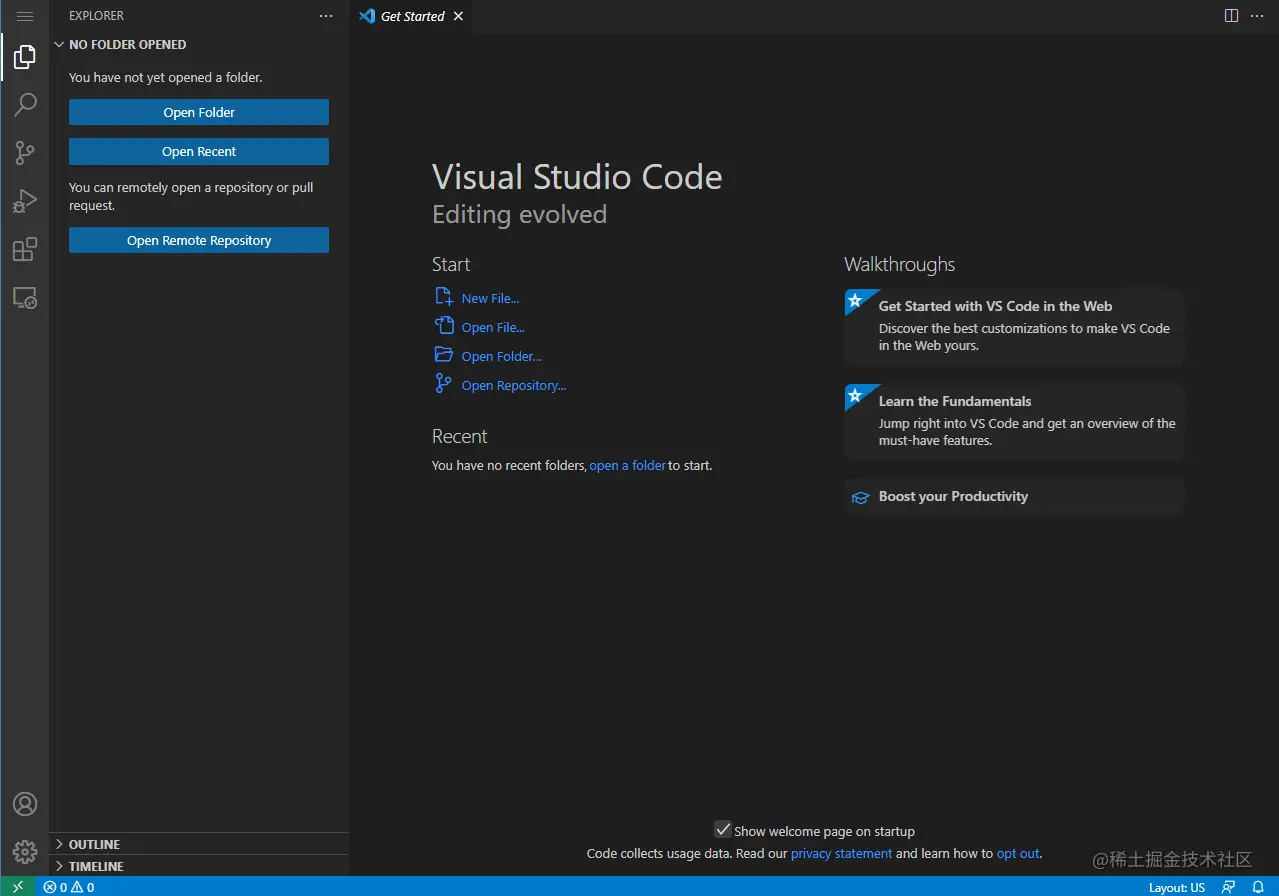Select the Get Started tab
The height and width of the screenshot is (896, 1279).
tap(411, 16)
